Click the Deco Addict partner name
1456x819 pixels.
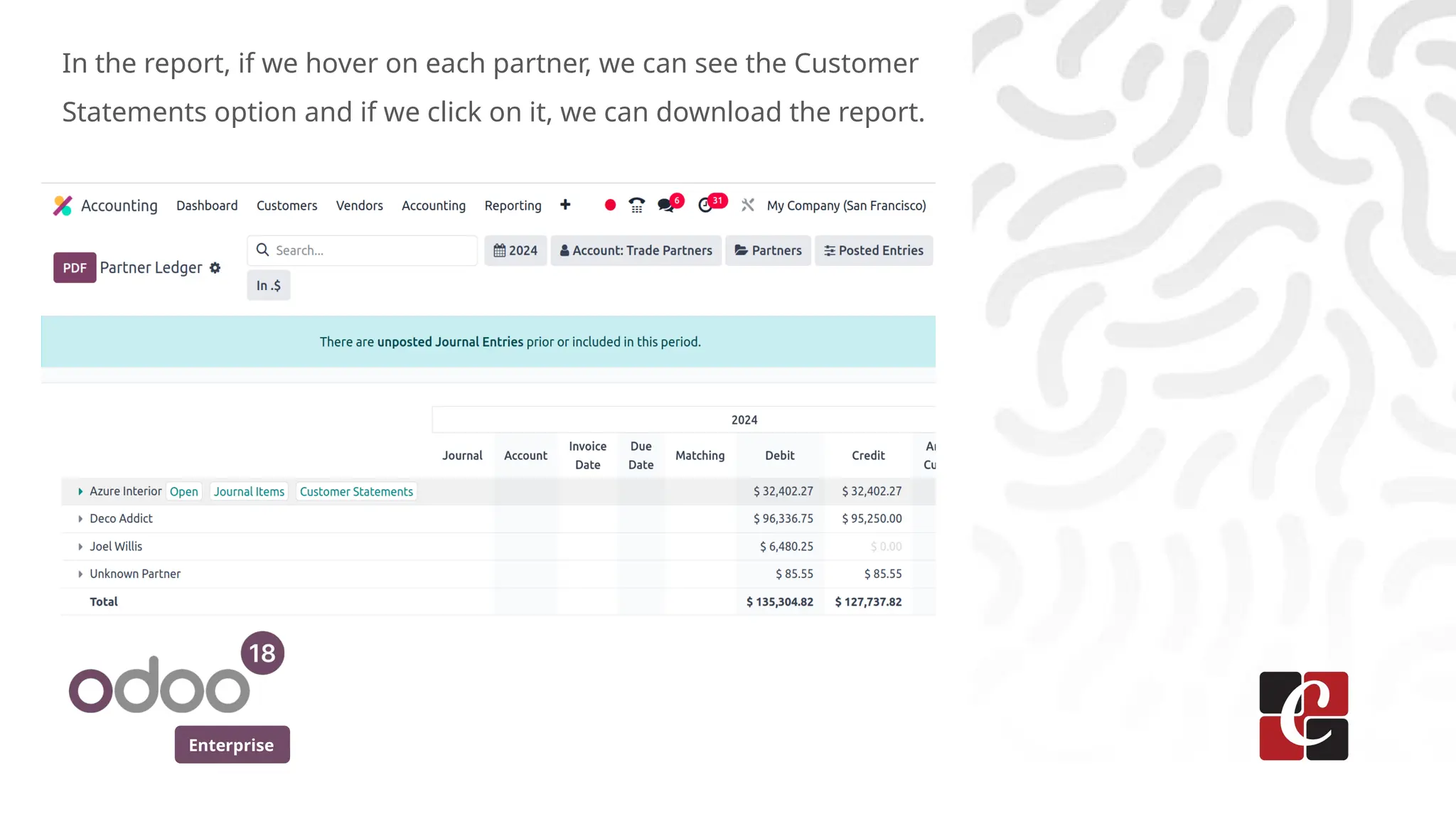pos(121,519)
